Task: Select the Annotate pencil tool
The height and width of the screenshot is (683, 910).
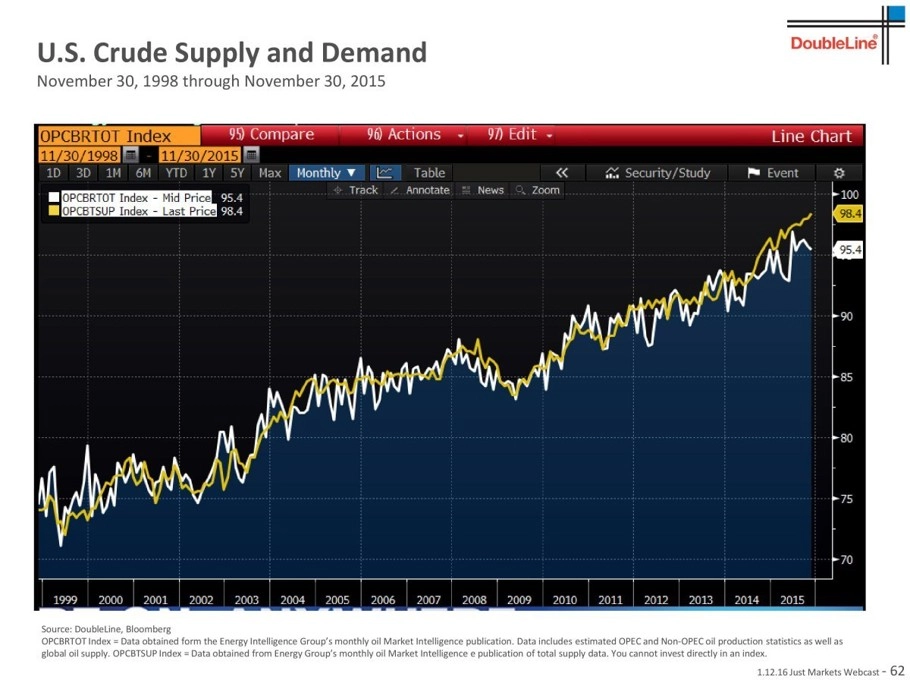Action: pos(420,190)
